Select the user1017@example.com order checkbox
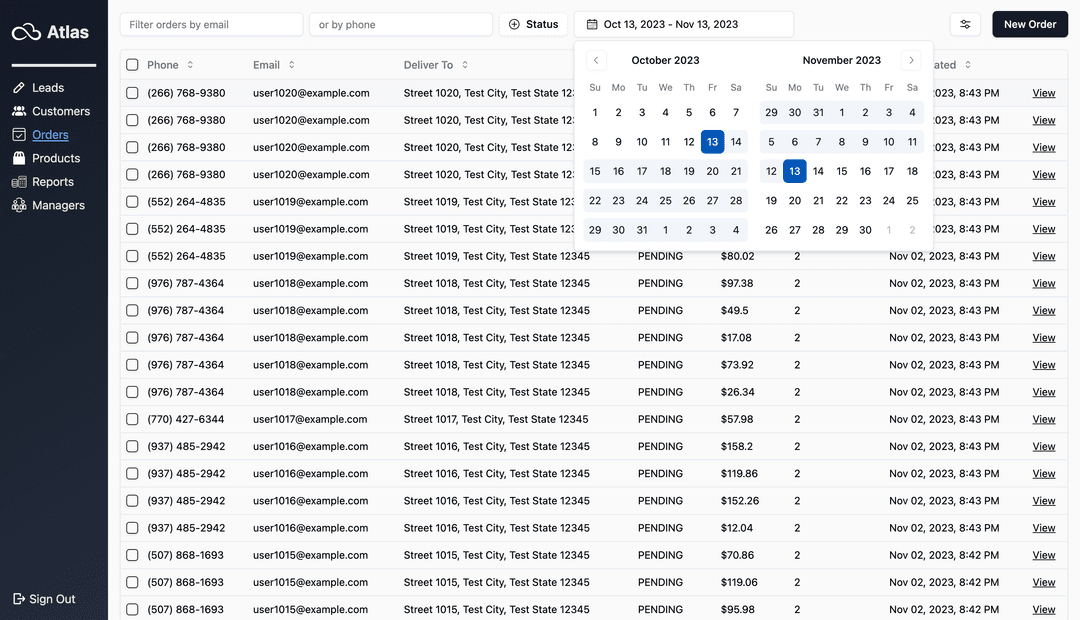Viewport: 1080px width, 620px height. click(133, 419)
